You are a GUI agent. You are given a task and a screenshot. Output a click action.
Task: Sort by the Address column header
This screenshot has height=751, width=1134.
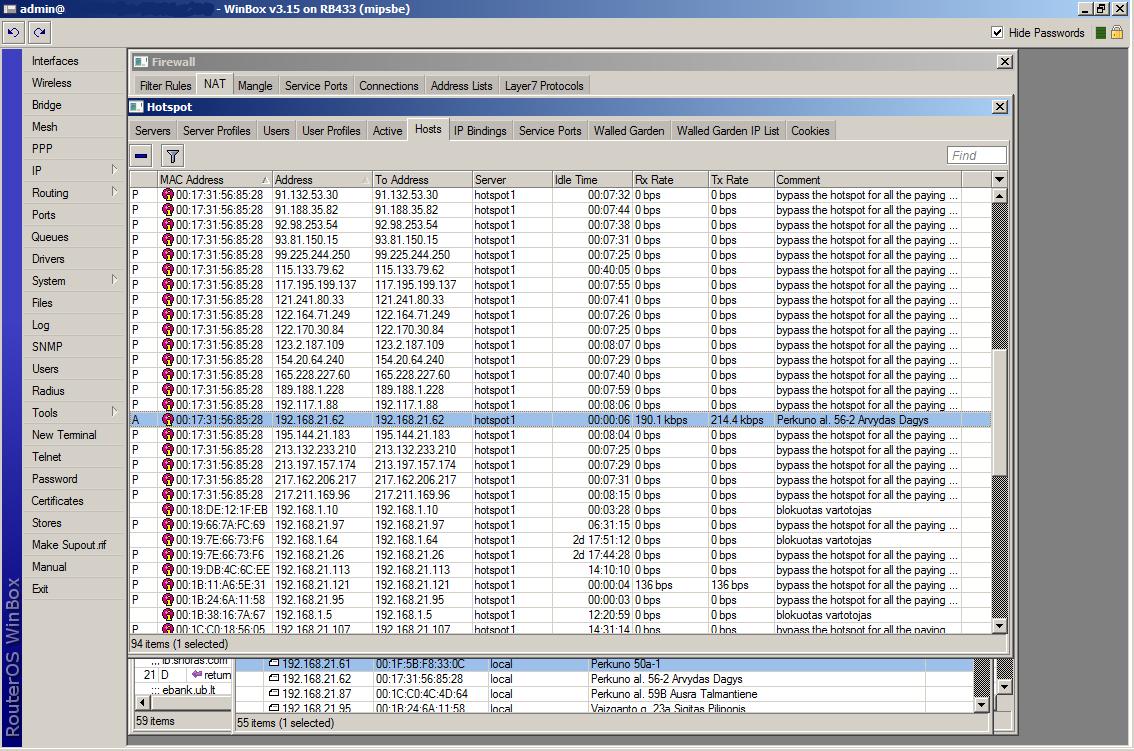pyautogui.click(x=322, y=179)
